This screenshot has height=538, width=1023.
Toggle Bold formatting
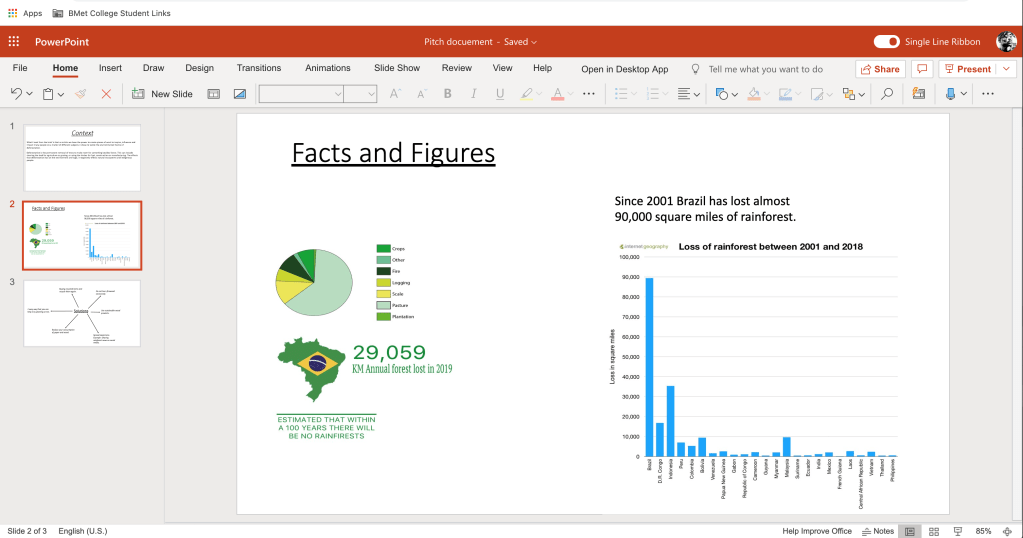tap(447, 94)
